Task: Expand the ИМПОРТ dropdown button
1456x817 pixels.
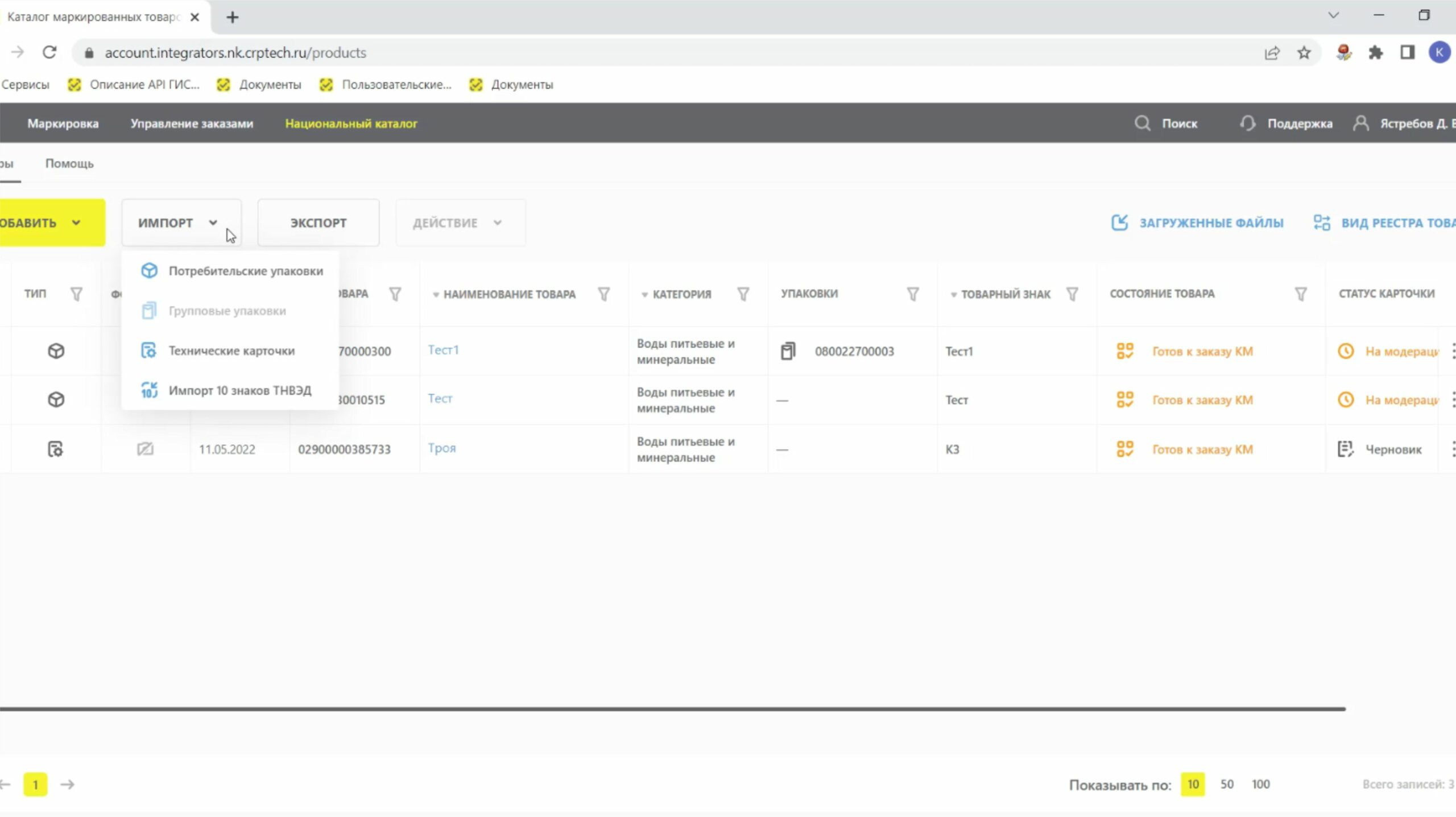Action: (x=181, y=222)
